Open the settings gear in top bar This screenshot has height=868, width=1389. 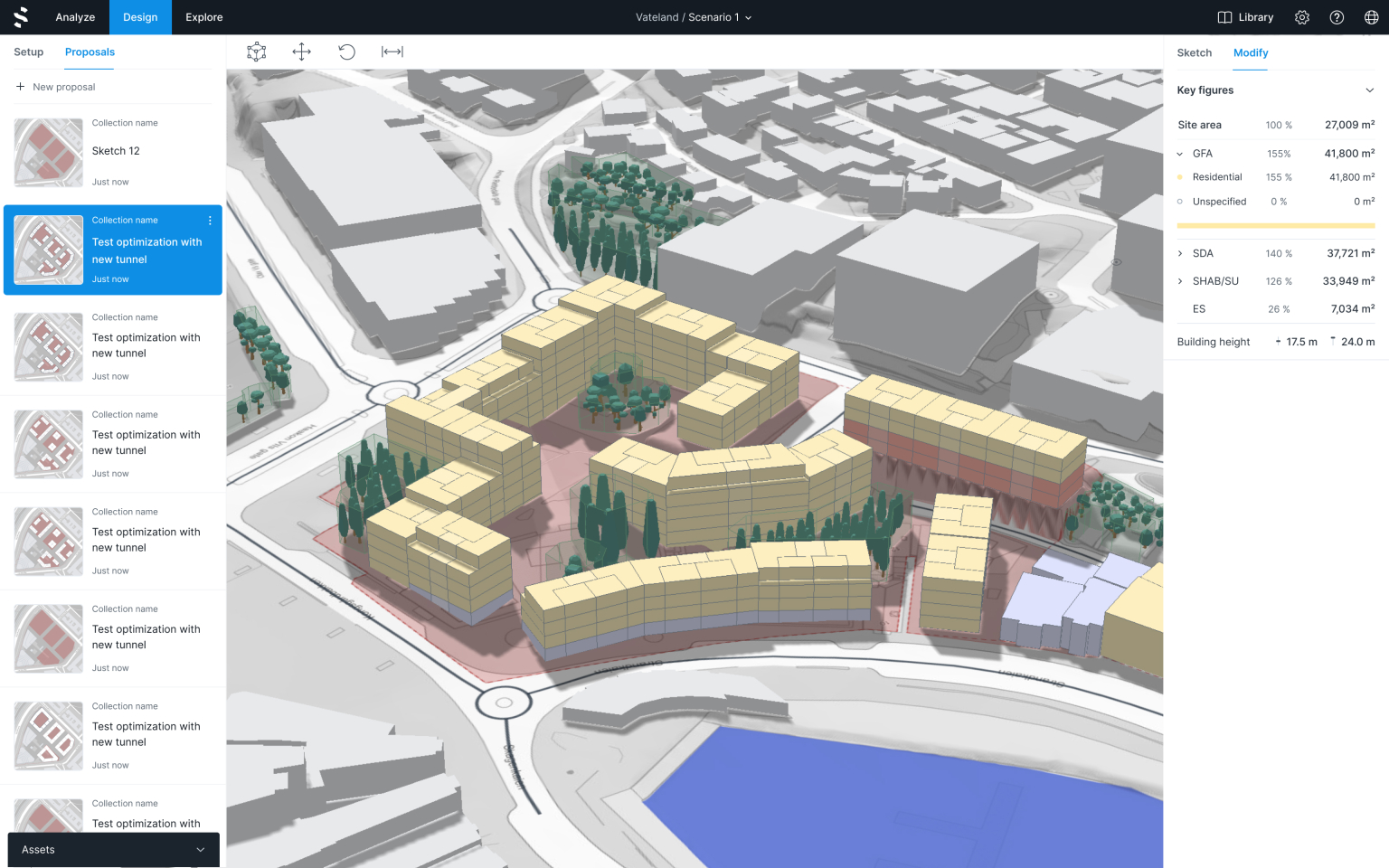[x=1302, y=17]
